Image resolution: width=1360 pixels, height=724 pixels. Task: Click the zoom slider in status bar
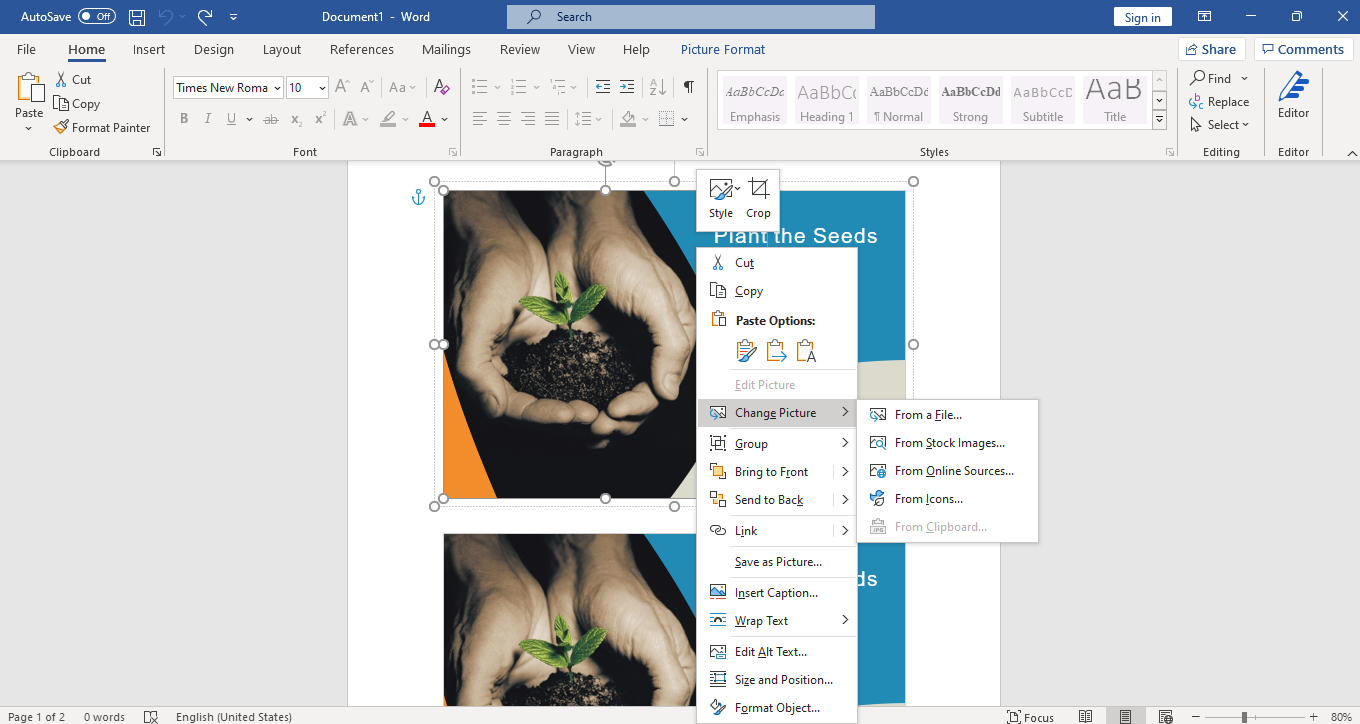(1245, 717)
